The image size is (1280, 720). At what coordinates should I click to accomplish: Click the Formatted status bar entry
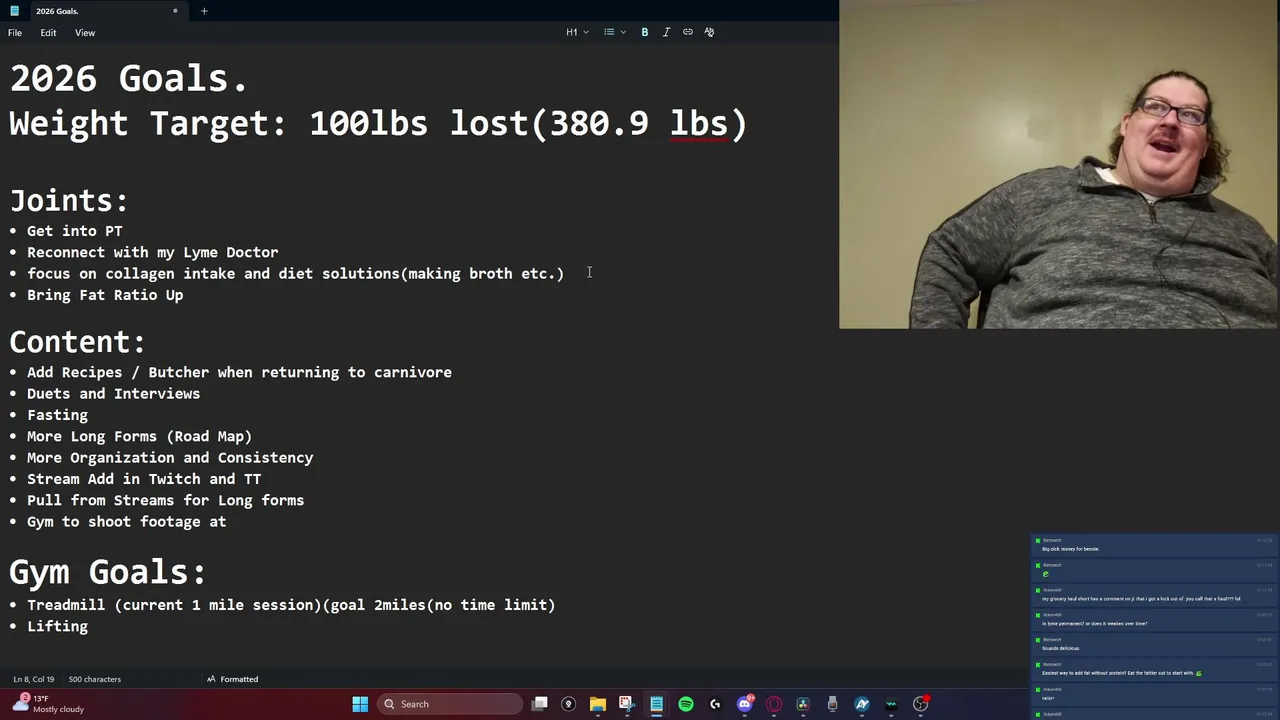point(232,679)
